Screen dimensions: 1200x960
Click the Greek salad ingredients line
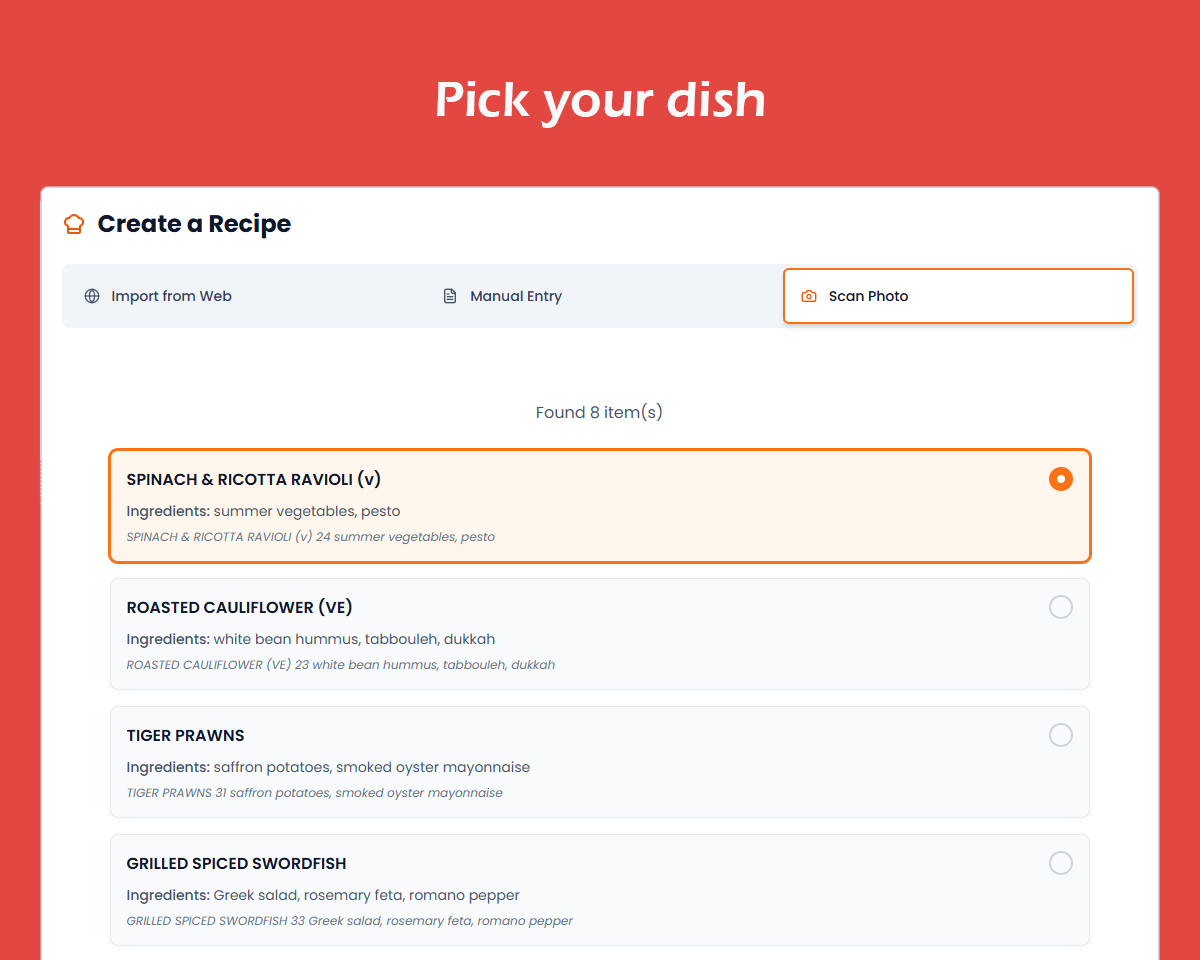[x=322, y=895]
